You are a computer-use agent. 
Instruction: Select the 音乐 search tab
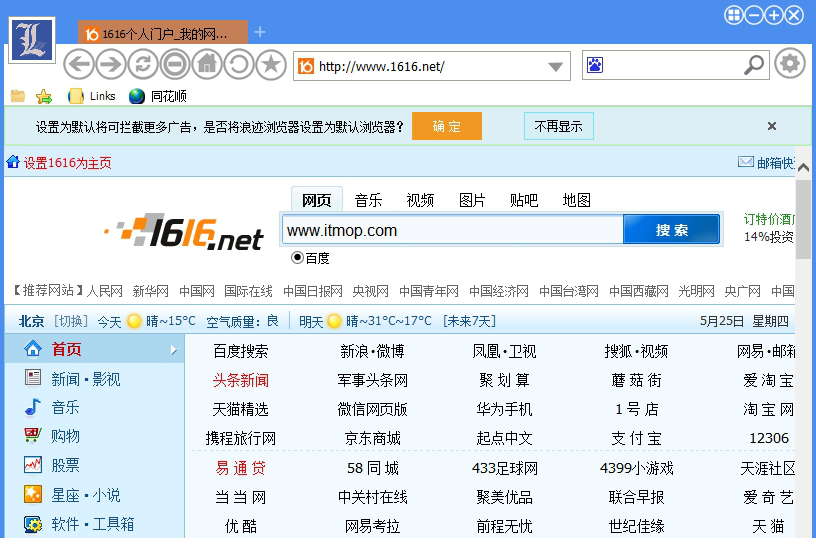[x=368, y=200]
